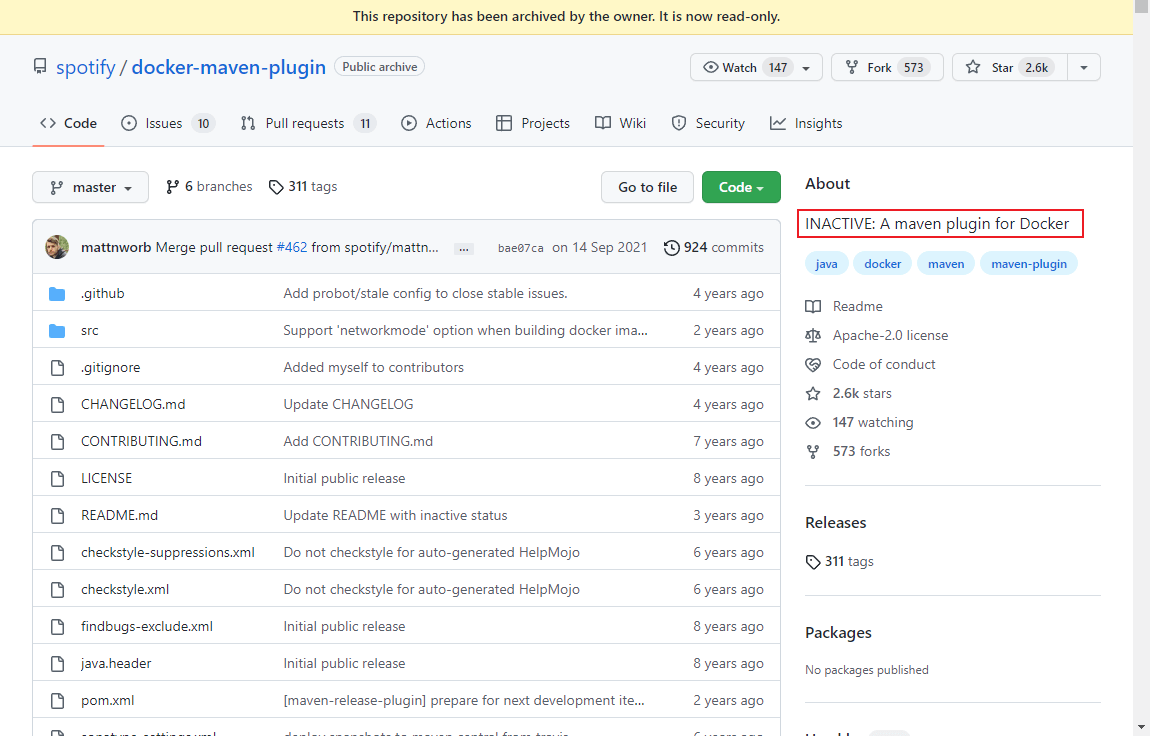Click the book icon beside Readme

tap(813, 306)
